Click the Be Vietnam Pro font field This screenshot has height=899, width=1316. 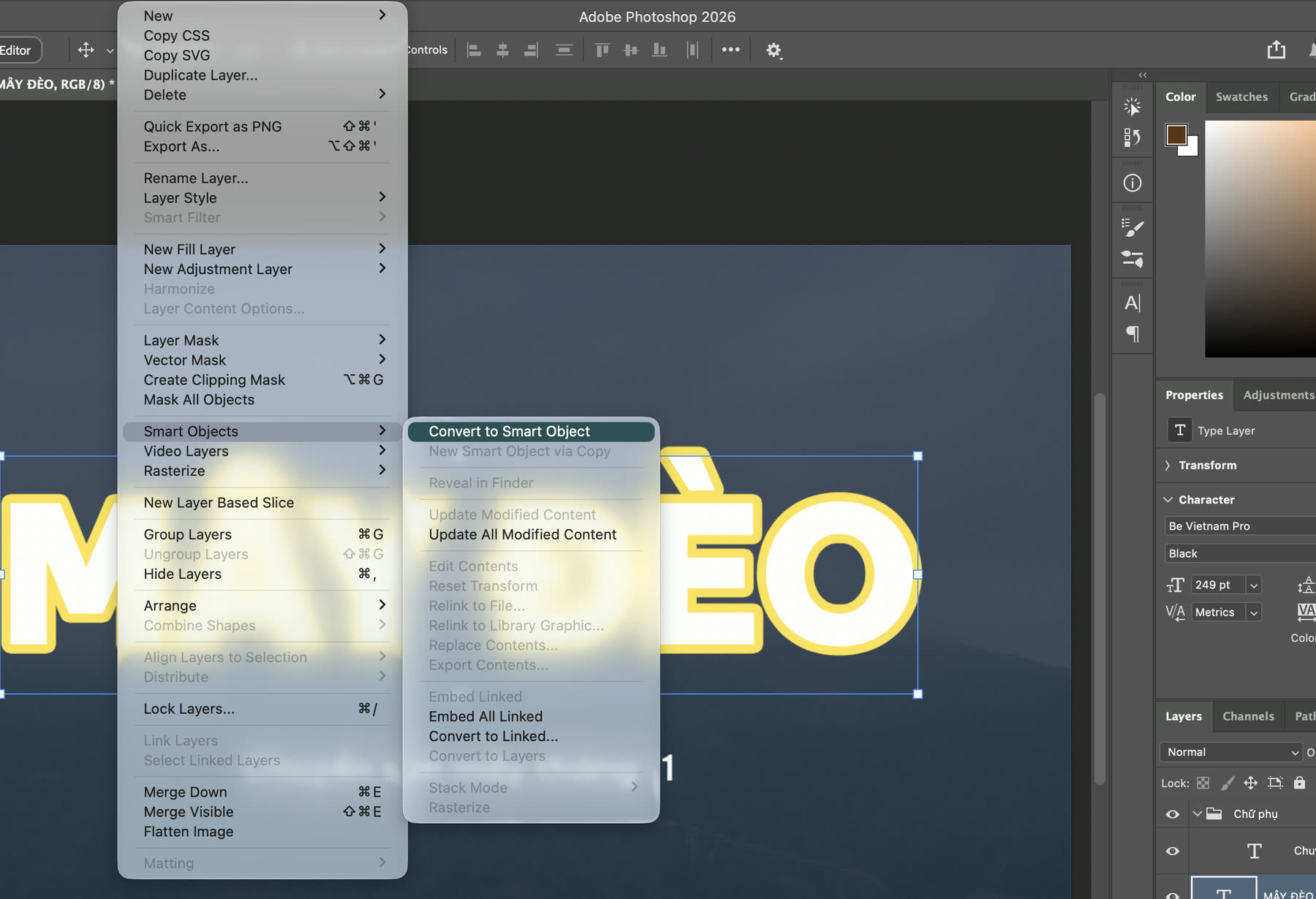[1240, 526]
